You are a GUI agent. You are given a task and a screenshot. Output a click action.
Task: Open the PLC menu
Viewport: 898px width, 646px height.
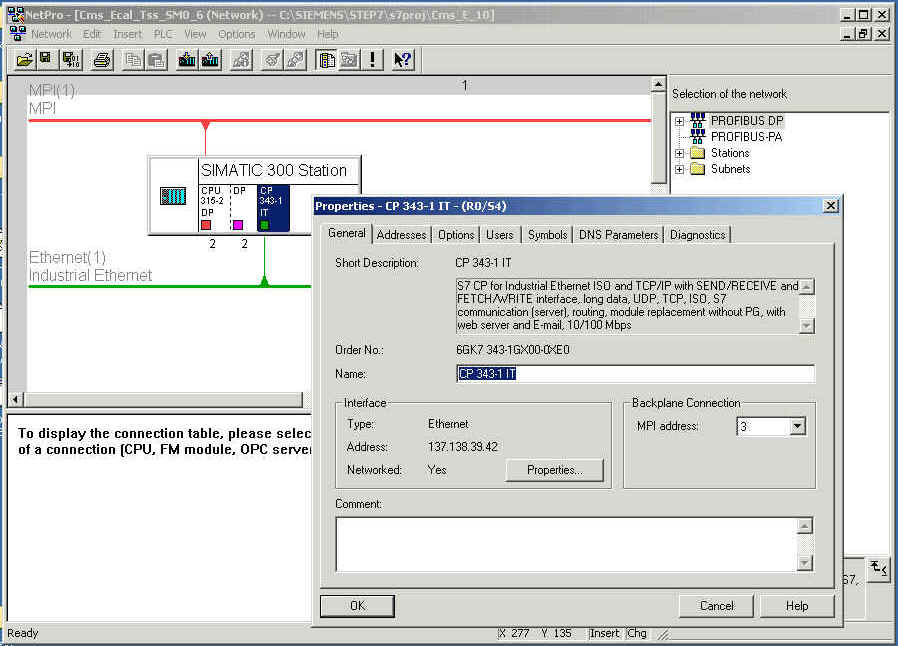(163, 34)
